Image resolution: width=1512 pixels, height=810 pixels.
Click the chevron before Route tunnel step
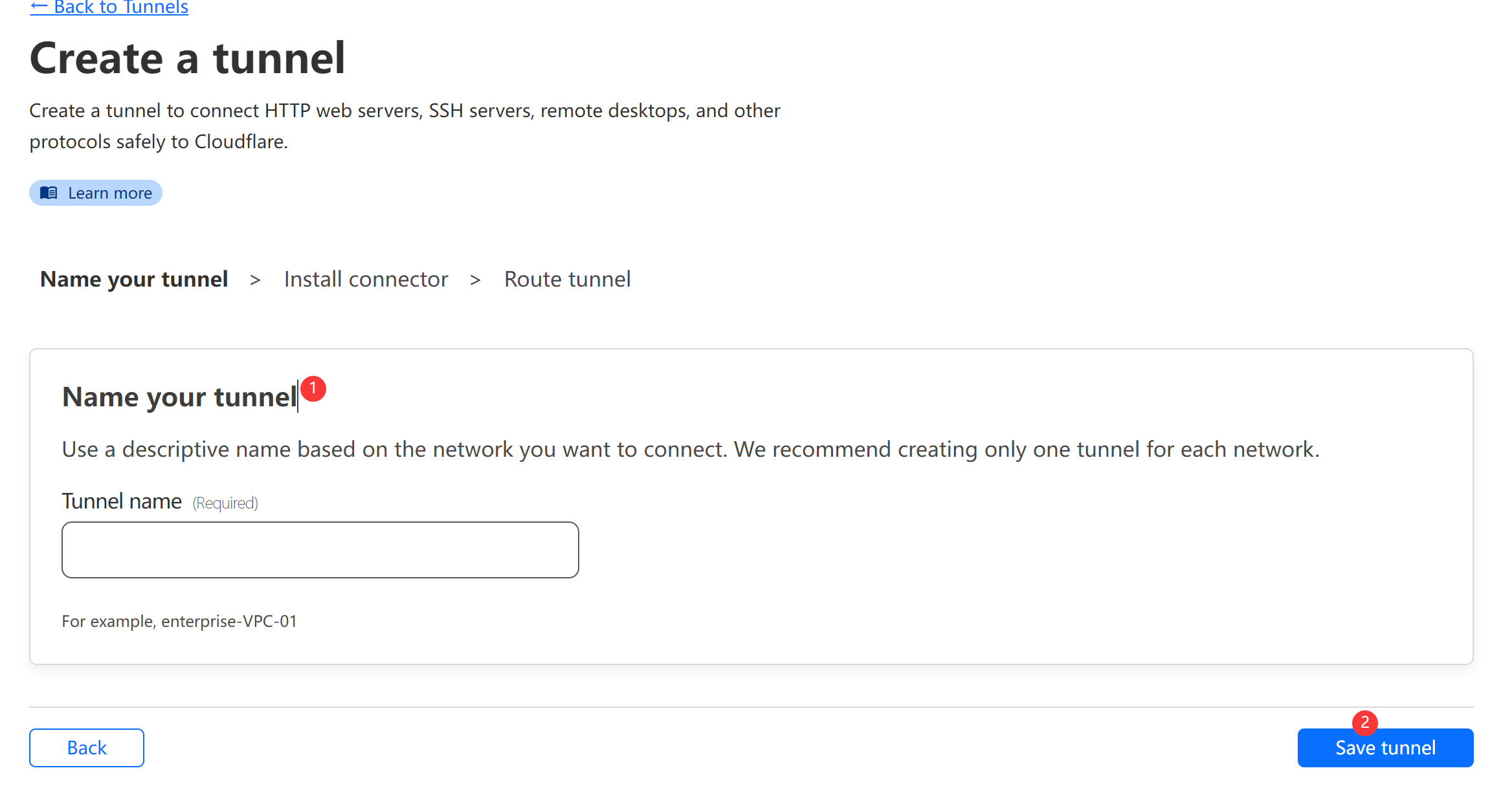pos(475,280)
